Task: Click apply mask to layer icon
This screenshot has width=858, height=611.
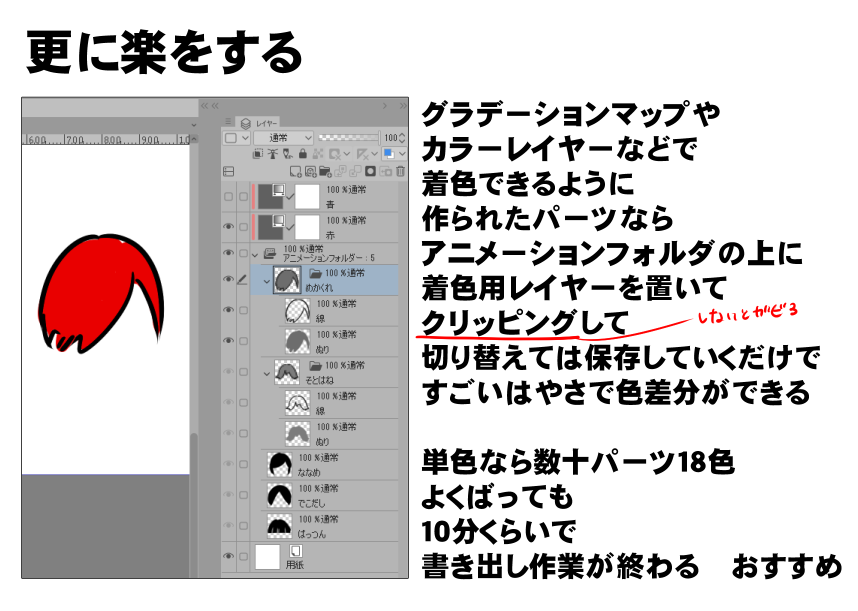Action: point(386,171)
